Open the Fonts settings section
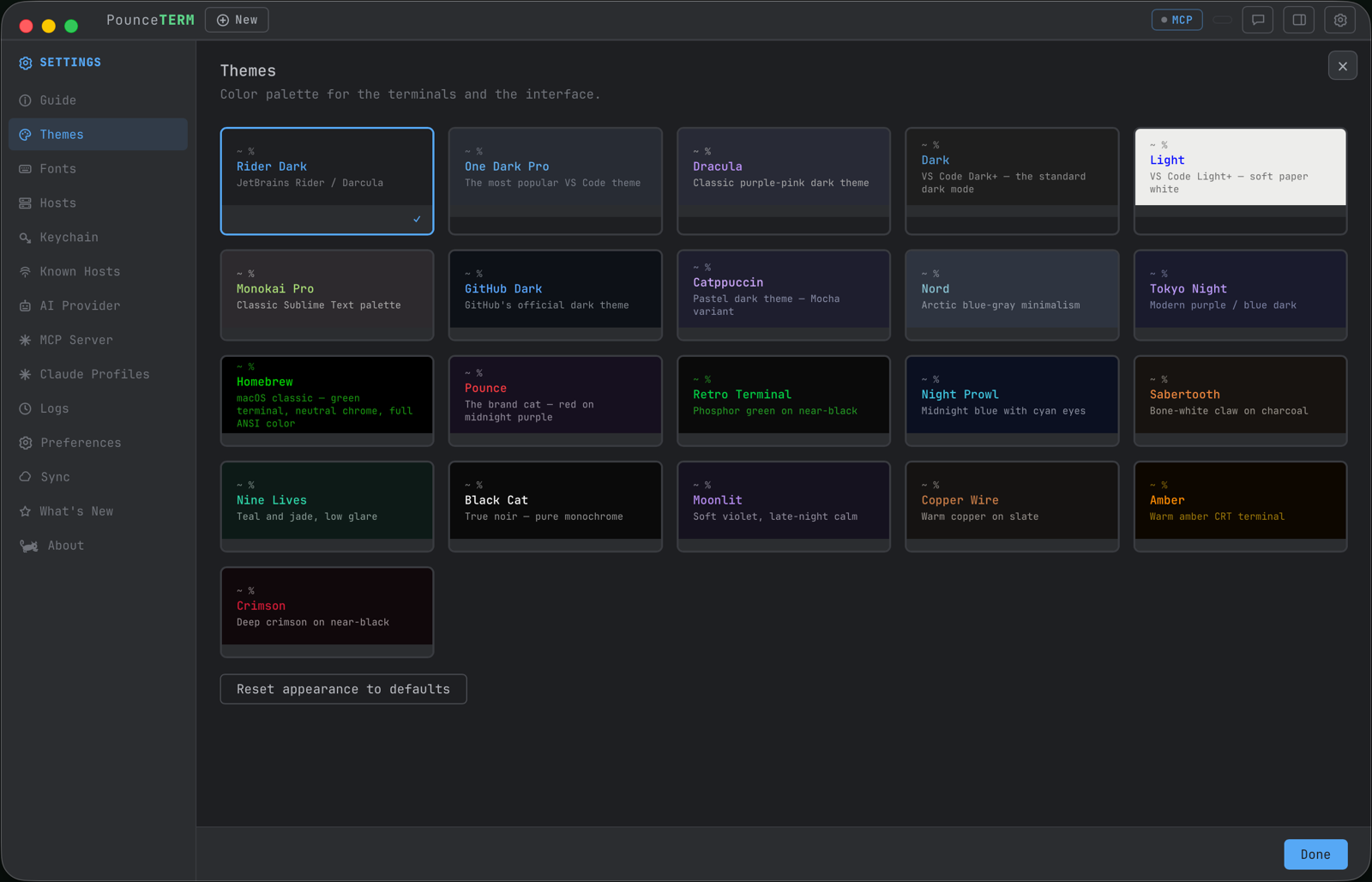Viewport: 1372px width, 882px height. click(99, 169)
